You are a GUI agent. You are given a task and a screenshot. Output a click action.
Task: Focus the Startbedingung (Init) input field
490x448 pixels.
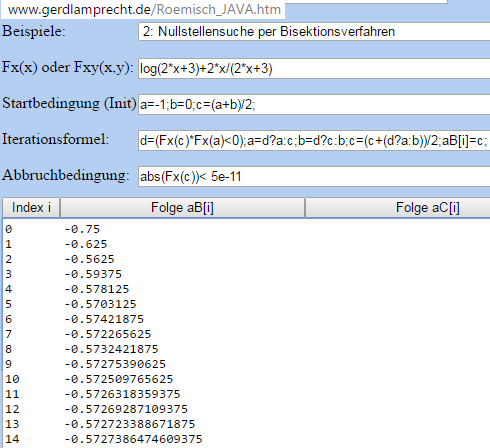[314, 105]
